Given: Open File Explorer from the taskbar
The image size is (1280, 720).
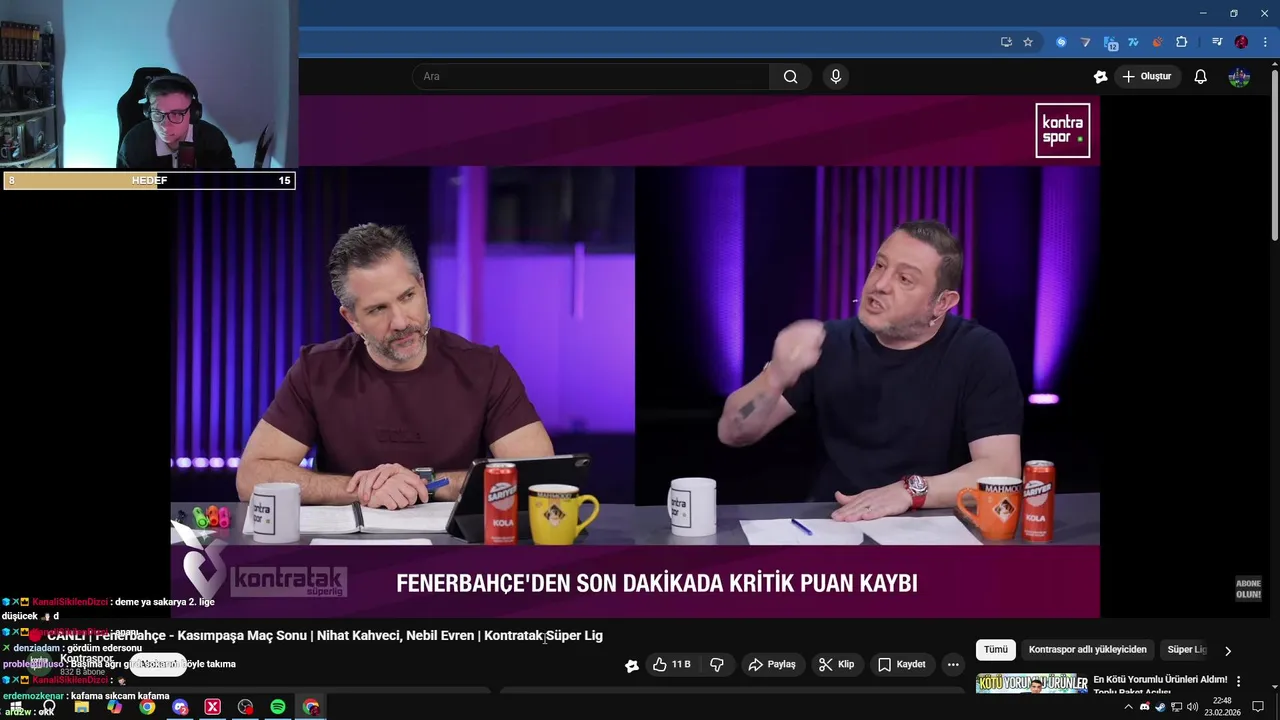Looking at the screenshot, I should (82, 707).
